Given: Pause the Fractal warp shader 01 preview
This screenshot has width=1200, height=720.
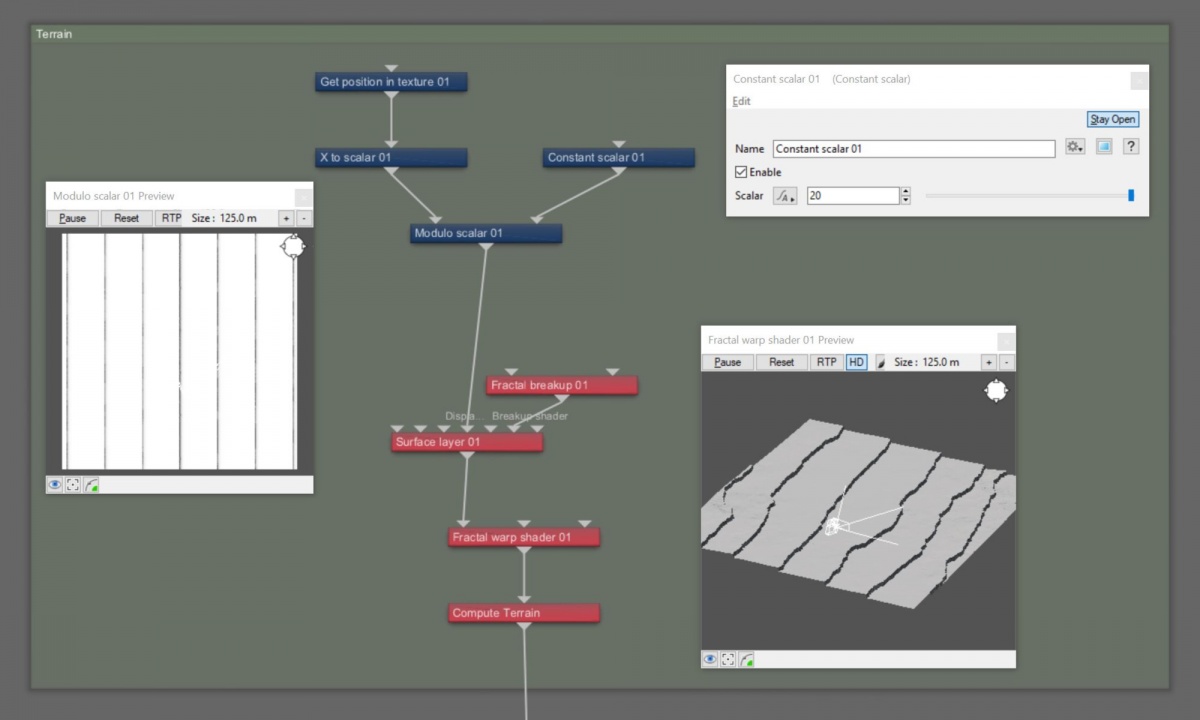Looking at the screenshot, I should 728,362.
